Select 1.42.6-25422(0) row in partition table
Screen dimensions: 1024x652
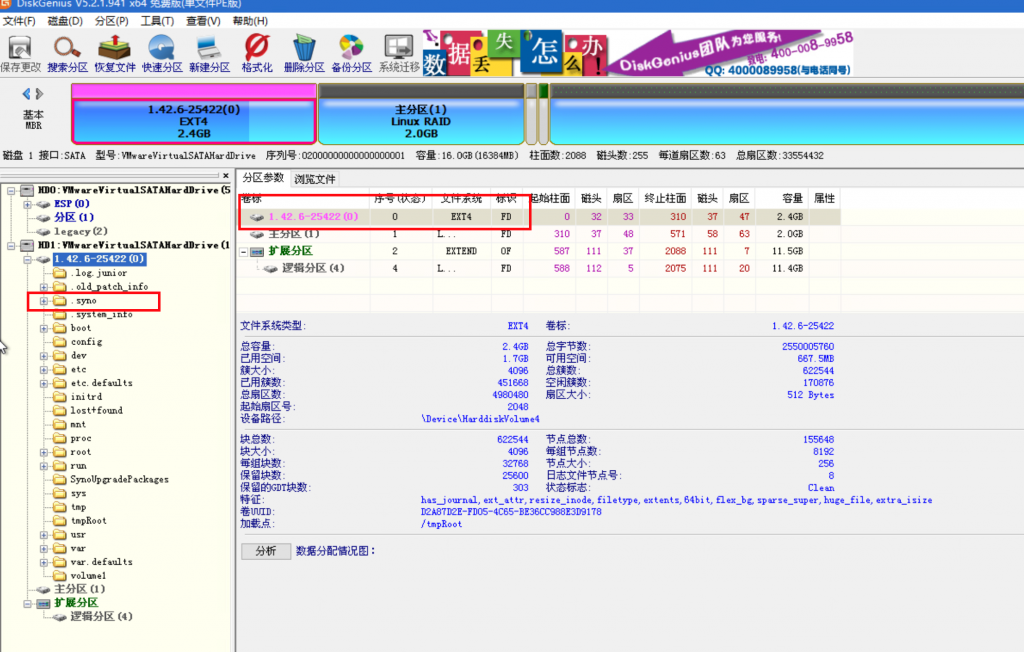[x=540, y=217]
